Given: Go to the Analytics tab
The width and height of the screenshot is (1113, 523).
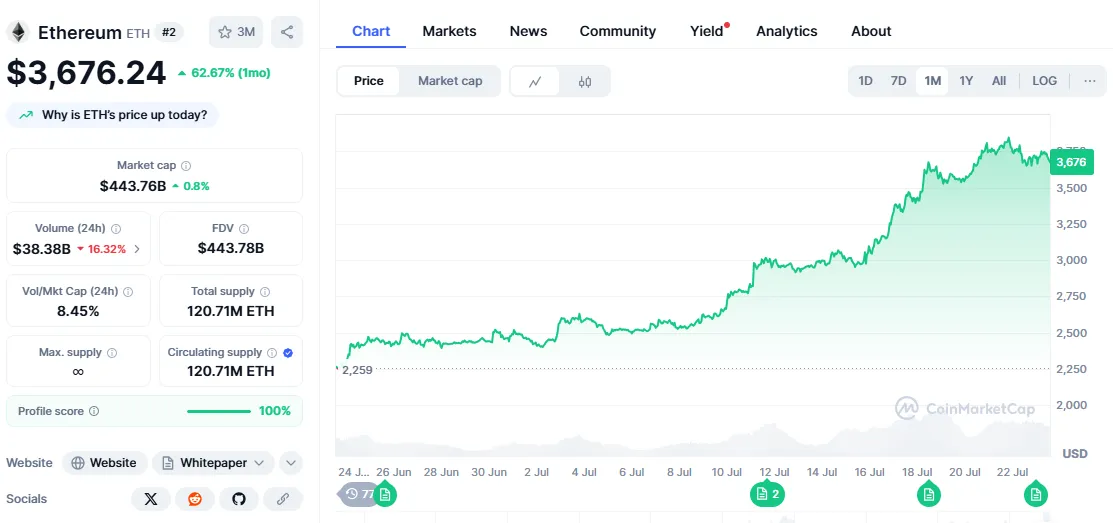Looking at the screenshot, I should pyautogui.click(x=786, y=31).
